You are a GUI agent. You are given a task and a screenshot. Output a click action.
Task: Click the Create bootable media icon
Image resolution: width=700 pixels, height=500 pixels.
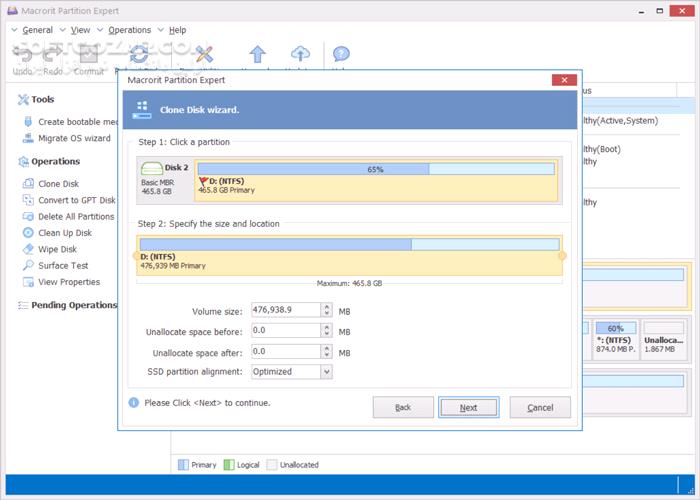(x=28, y=121)
